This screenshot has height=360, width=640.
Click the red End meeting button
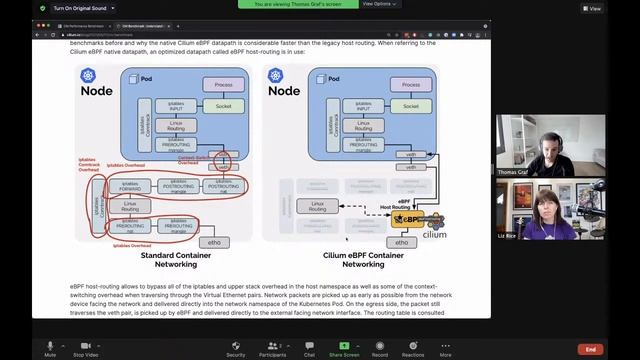(x=590, y=349)
